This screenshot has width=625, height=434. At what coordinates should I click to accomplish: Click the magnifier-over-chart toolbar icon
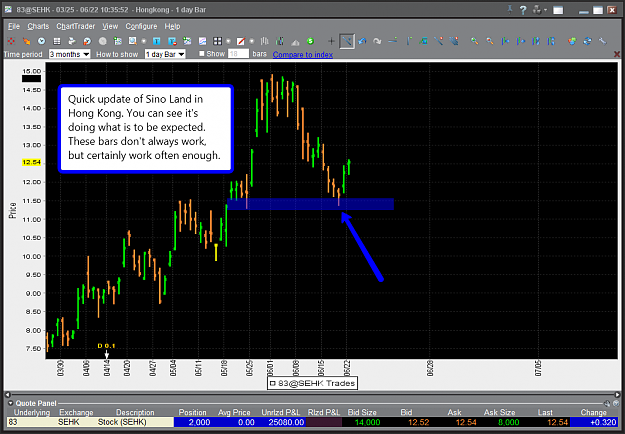click(x=133, y=41)
